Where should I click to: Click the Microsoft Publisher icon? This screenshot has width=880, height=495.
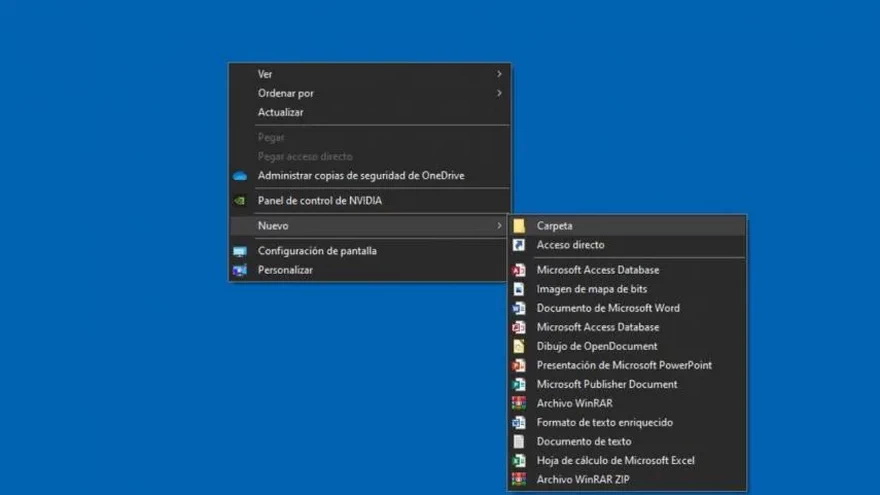click(519, 384)
